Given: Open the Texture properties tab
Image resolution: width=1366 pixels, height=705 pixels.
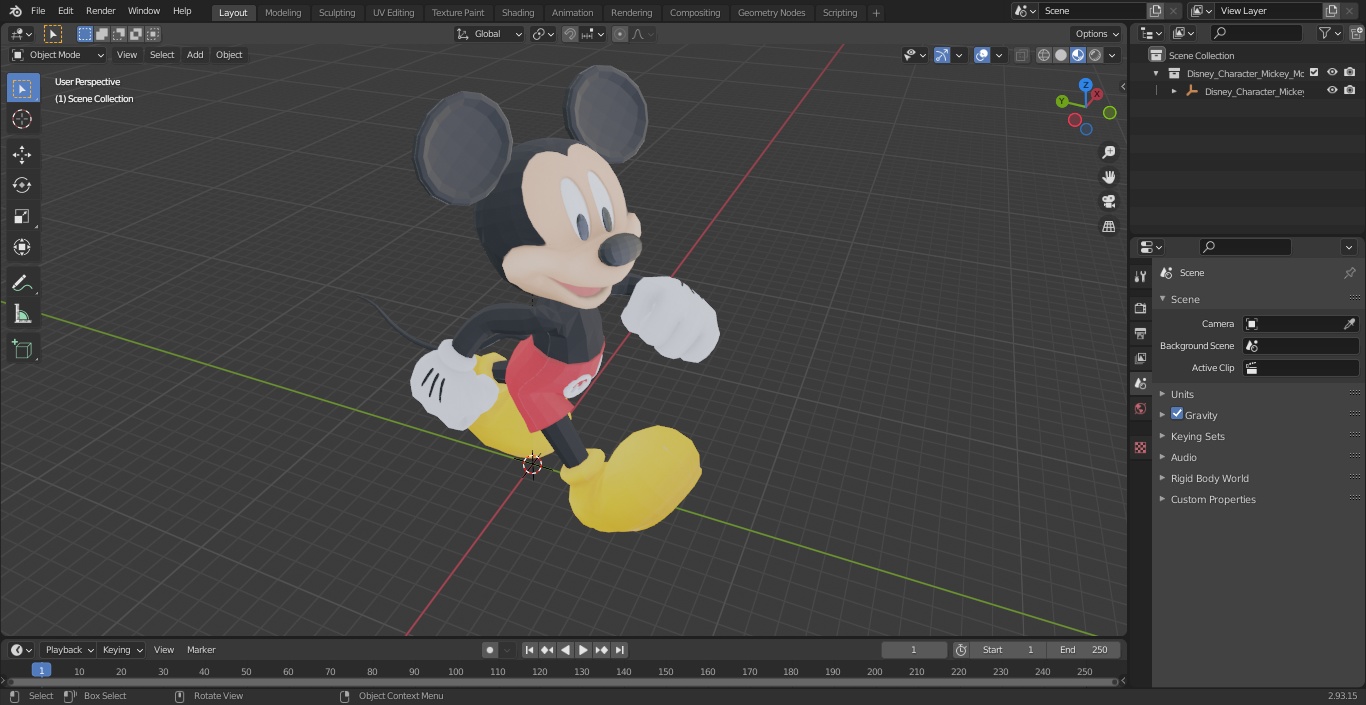Looking at the screenshot, I should coord(1140,448).
